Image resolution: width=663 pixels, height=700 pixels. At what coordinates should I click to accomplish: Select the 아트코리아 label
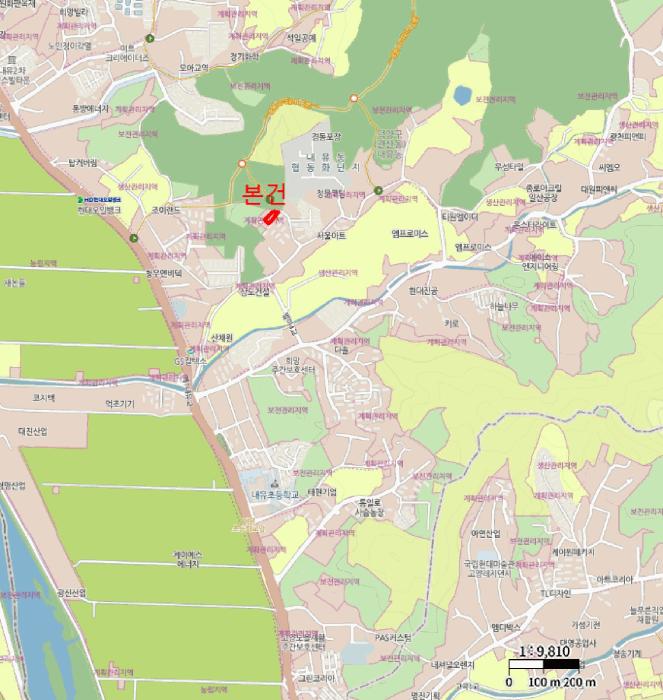(615, 579)
